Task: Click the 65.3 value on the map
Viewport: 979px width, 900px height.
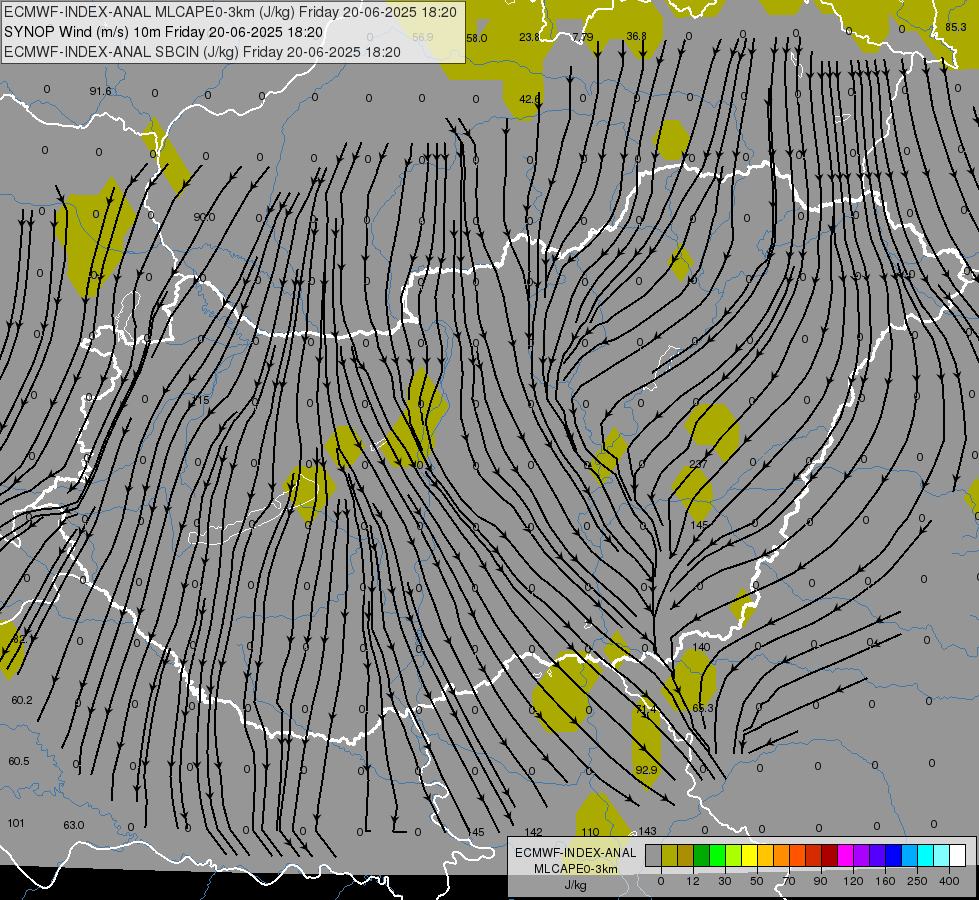Action: [x=702, y=708]
